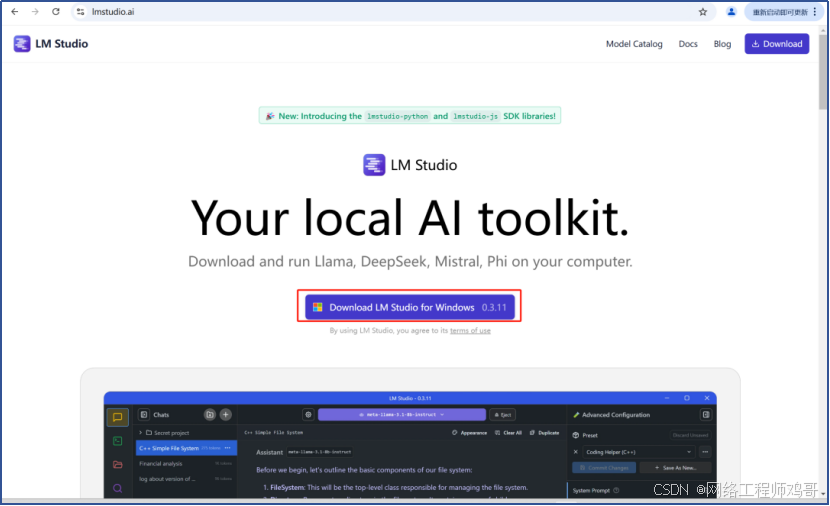
Task: Click the Preset cube icon
Action: tap(576, 435)
